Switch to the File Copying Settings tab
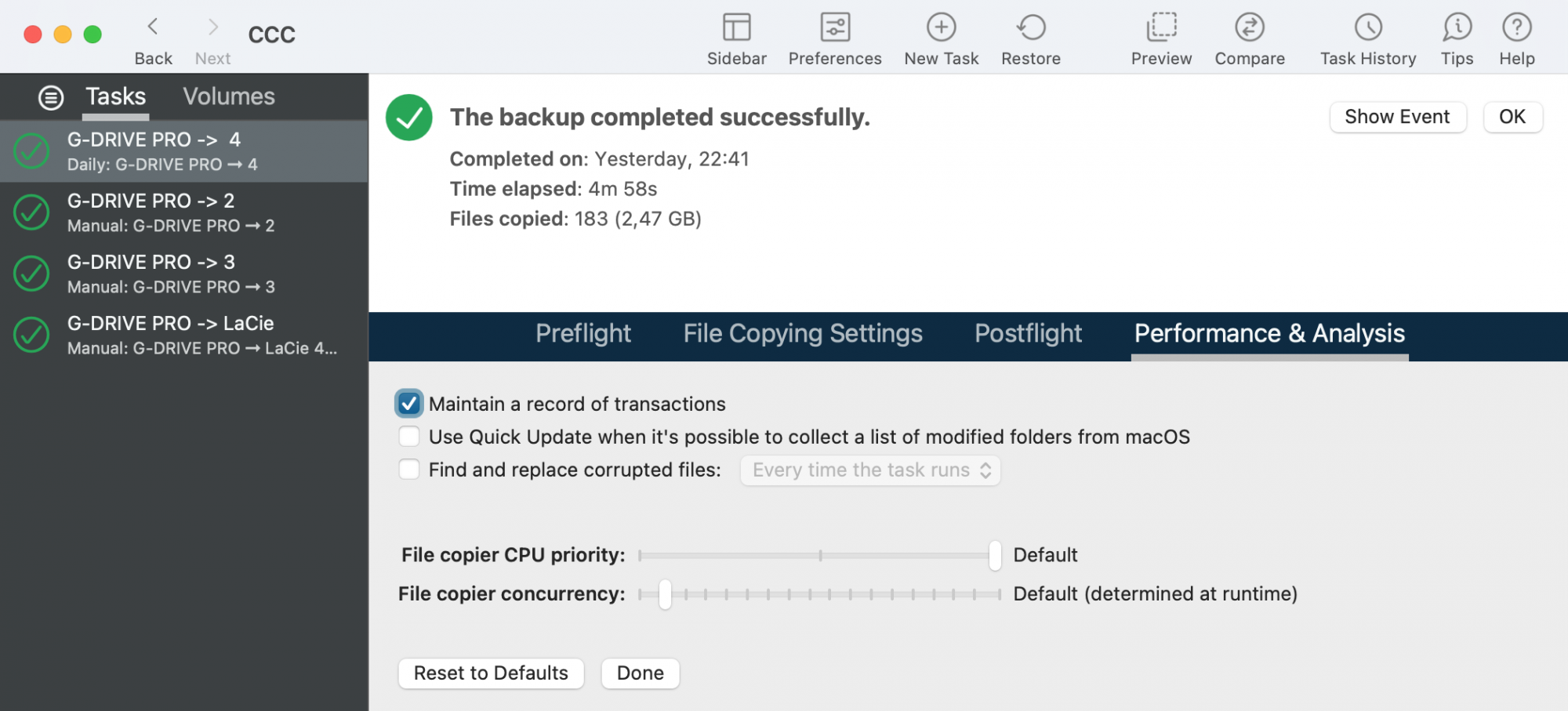This screenshot has width=1568, height=711. click(802, 334)
